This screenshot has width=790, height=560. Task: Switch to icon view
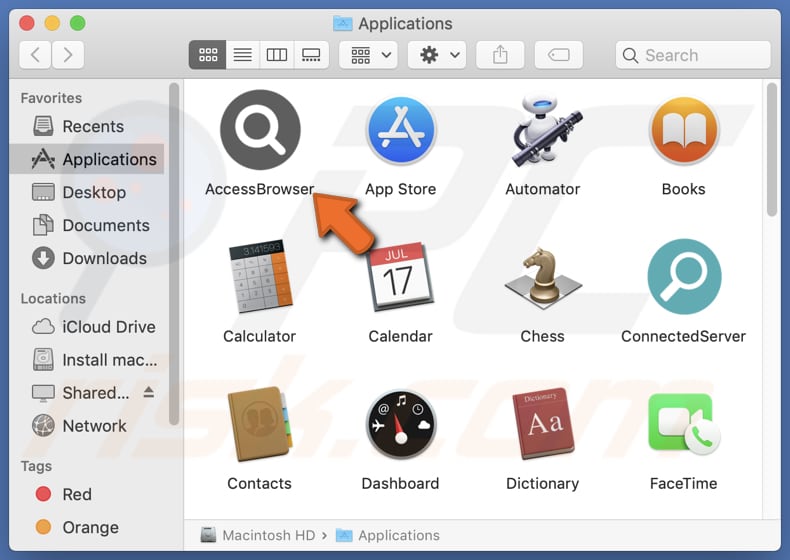(x=208, y=54)
